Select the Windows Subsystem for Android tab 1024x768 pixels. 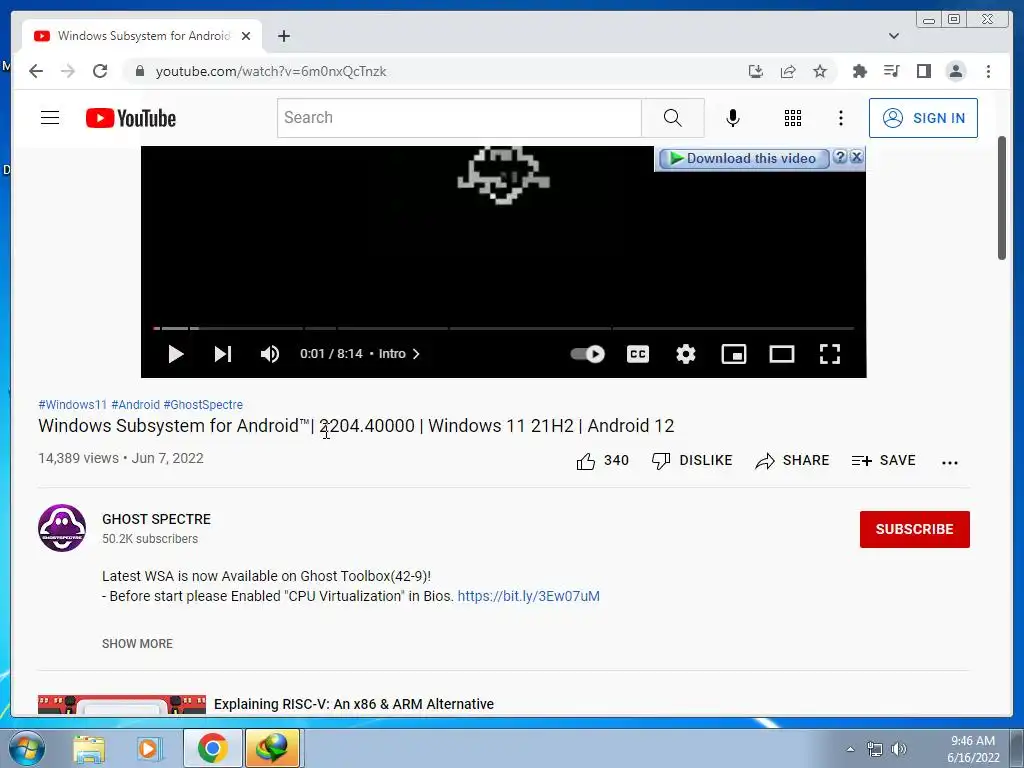point(144,36)
